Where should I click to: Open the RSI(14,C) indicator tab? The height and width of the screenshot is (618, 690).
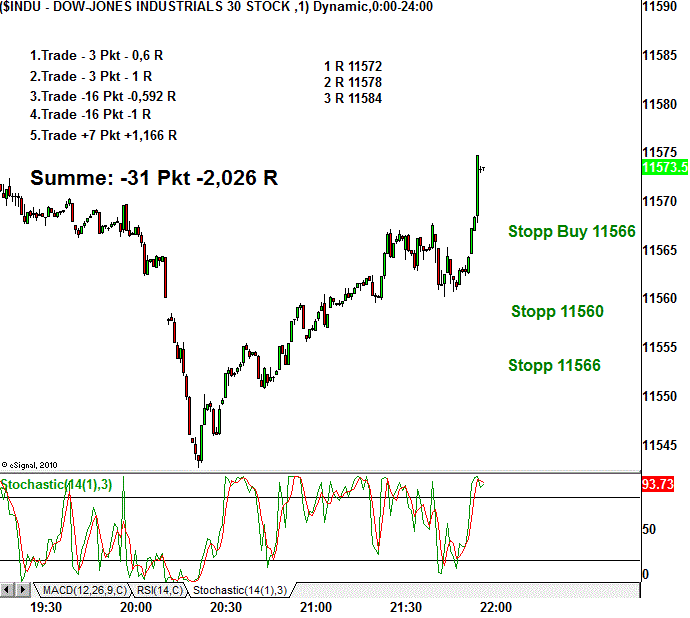point(157,590)
